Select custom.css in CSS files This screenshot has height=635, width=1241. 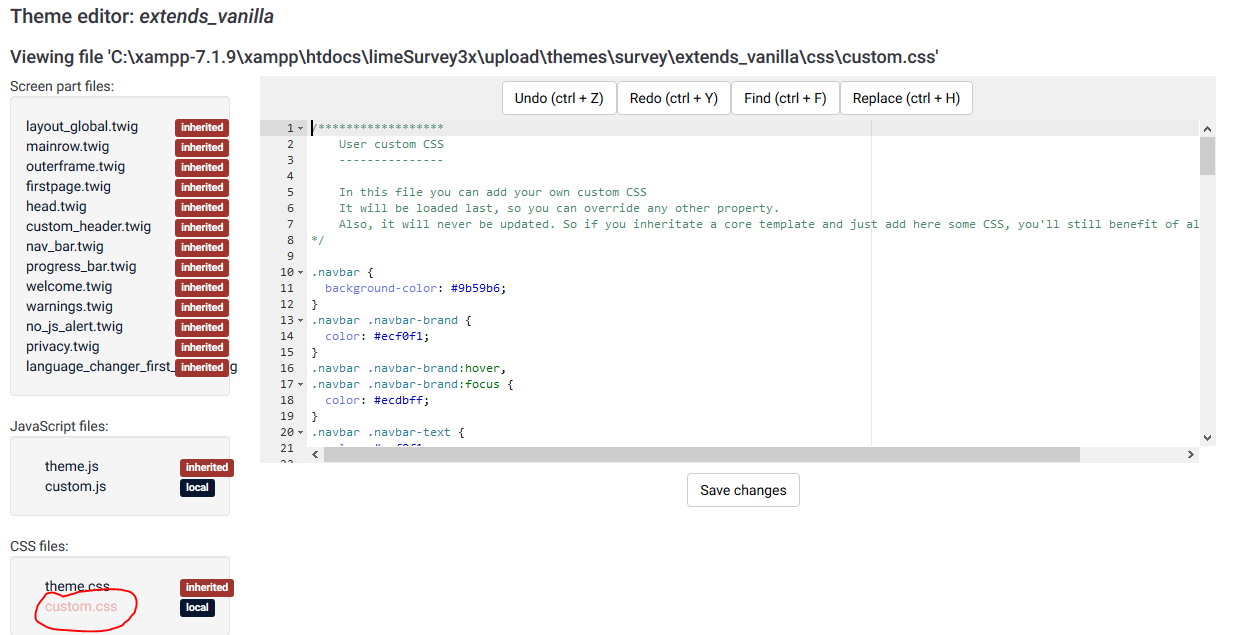[x=81, y=607]
